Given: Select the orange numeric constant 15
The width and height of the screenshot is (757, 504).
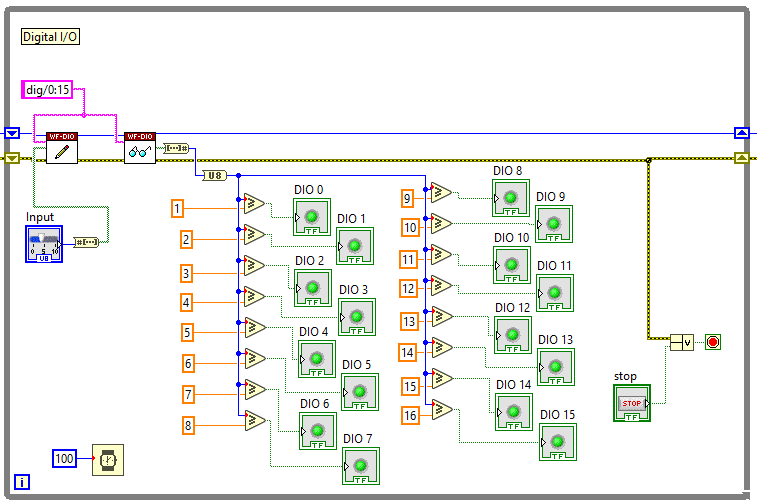Looking at the screenshot, I should (x=410, y=387).
